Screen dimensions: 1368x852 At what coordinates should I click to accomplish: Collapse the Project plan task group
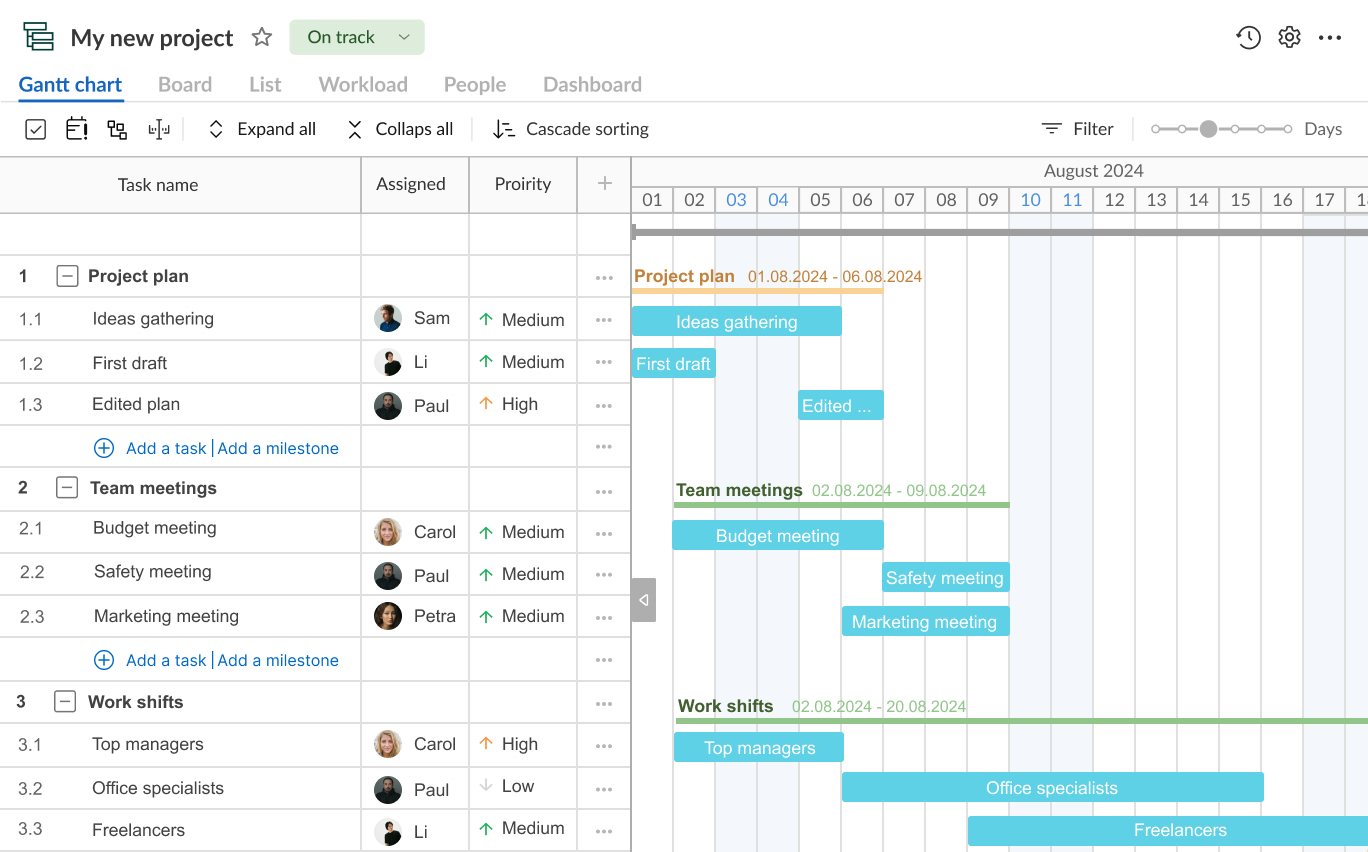tap(67, 276)
